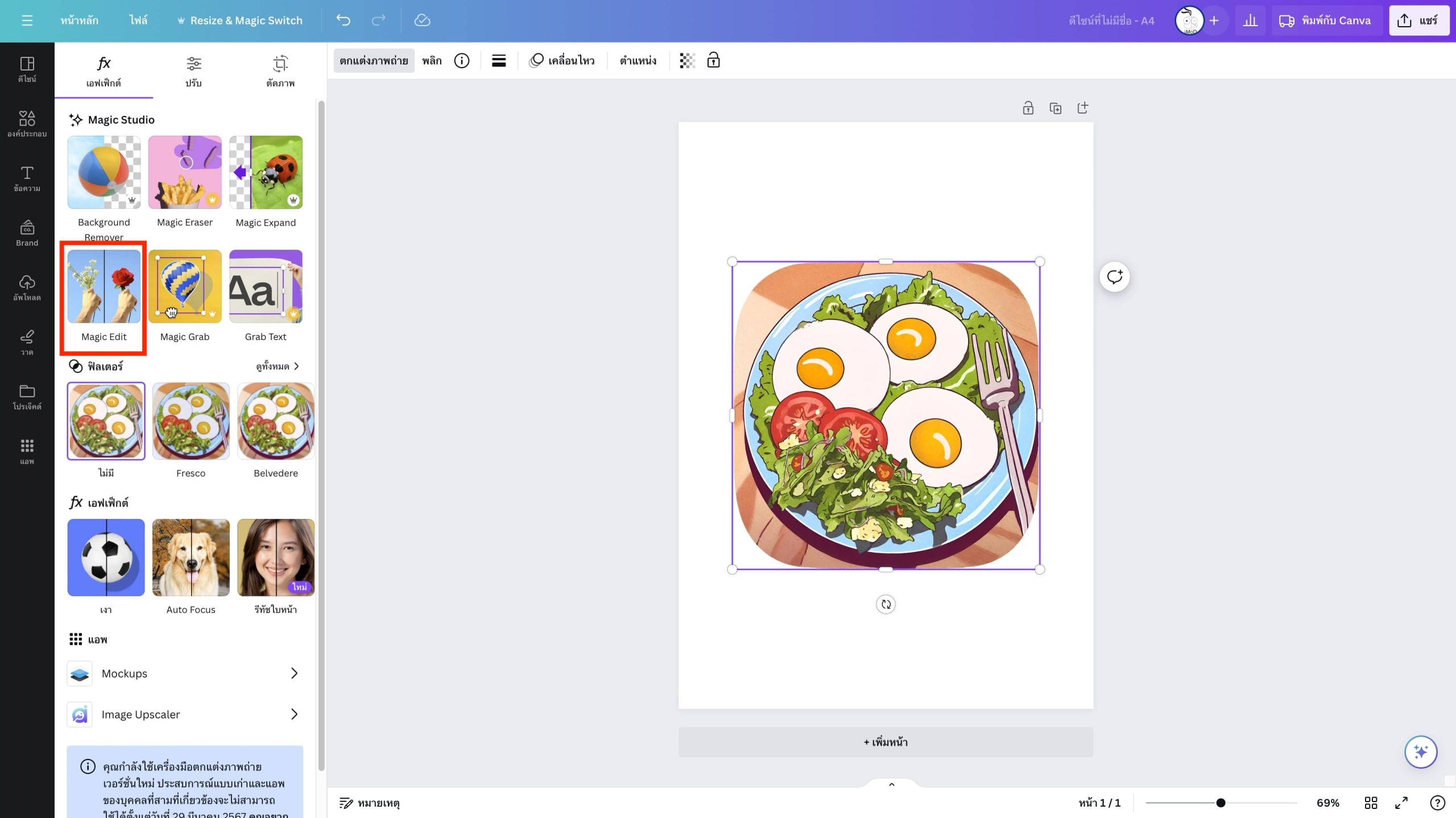Image resolution: width=1456 pixels, height=818 pixels.
Task: Toggle the page lock icon above the canvas
Action: point(1028,108)
